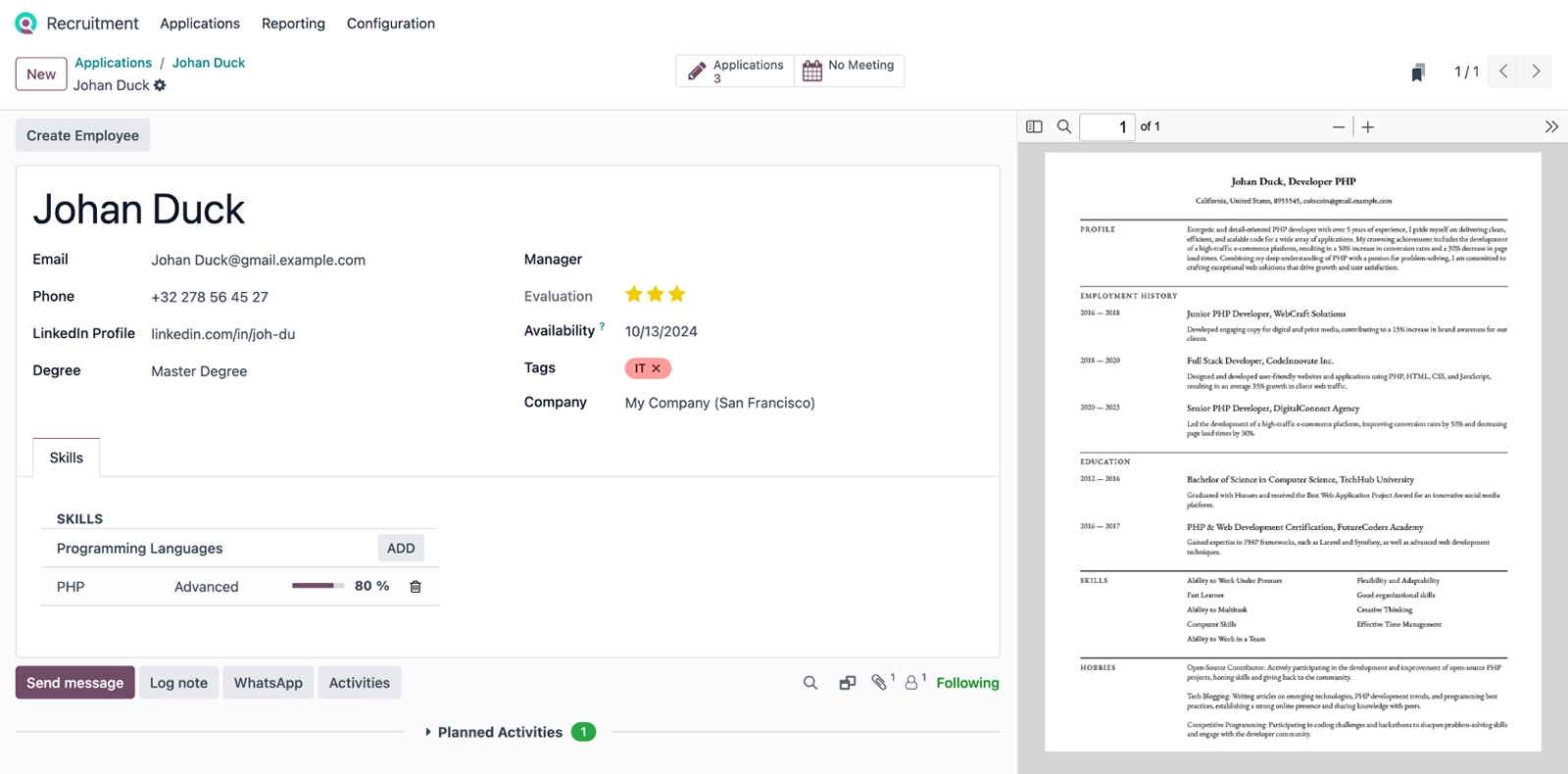Delete the PHP skill with trash icon

[x=416, y=587]
